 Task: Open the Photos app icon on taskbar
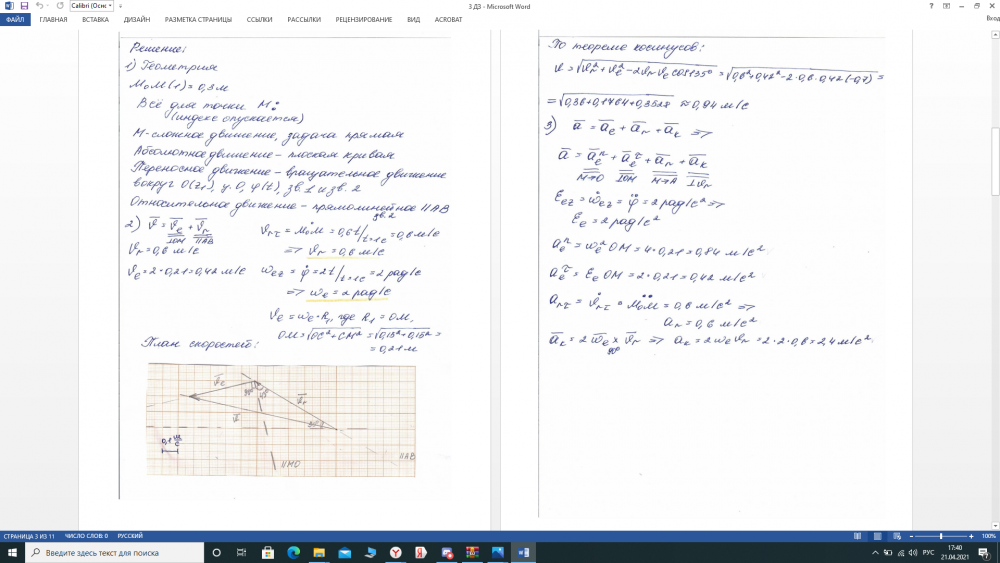tap(497, 553)
